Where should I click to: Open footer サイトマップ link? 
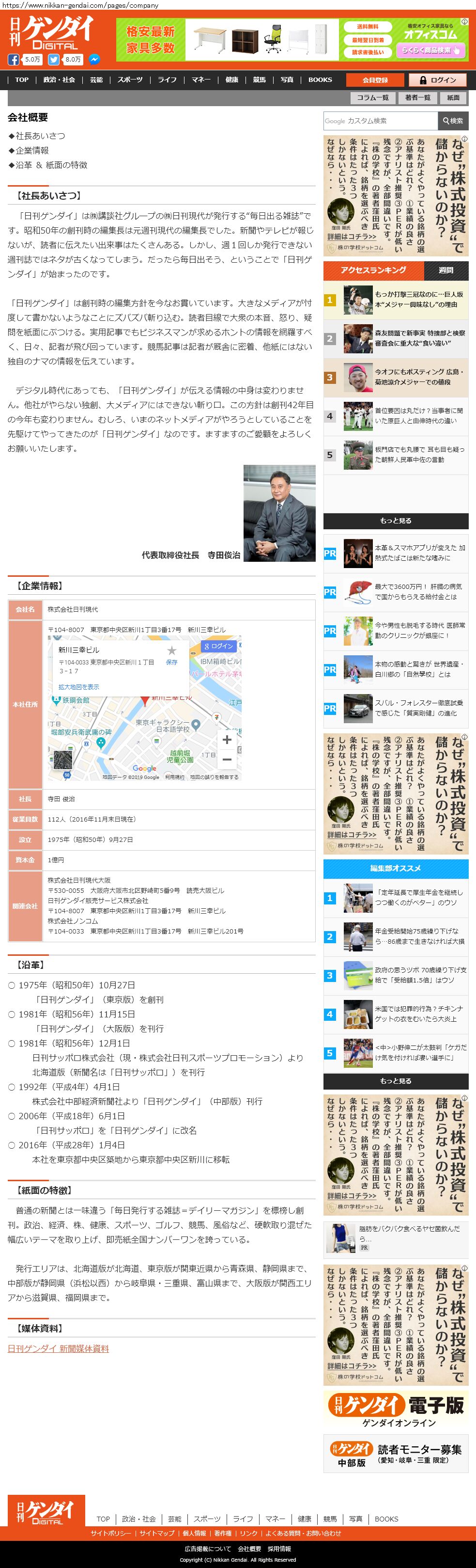[x=157, y=1533]
